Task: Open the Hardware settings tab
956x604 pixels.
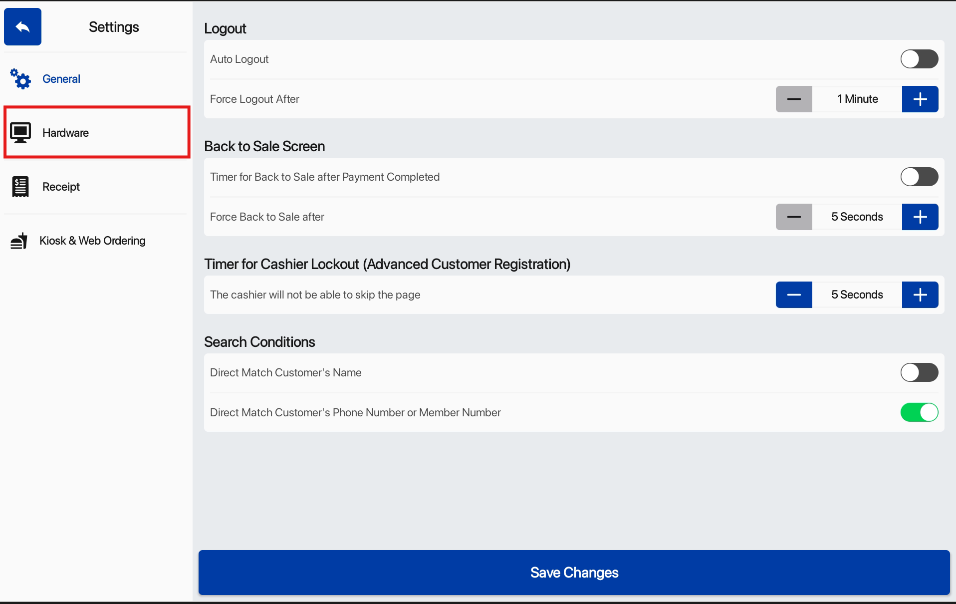Action: (96, 133)
